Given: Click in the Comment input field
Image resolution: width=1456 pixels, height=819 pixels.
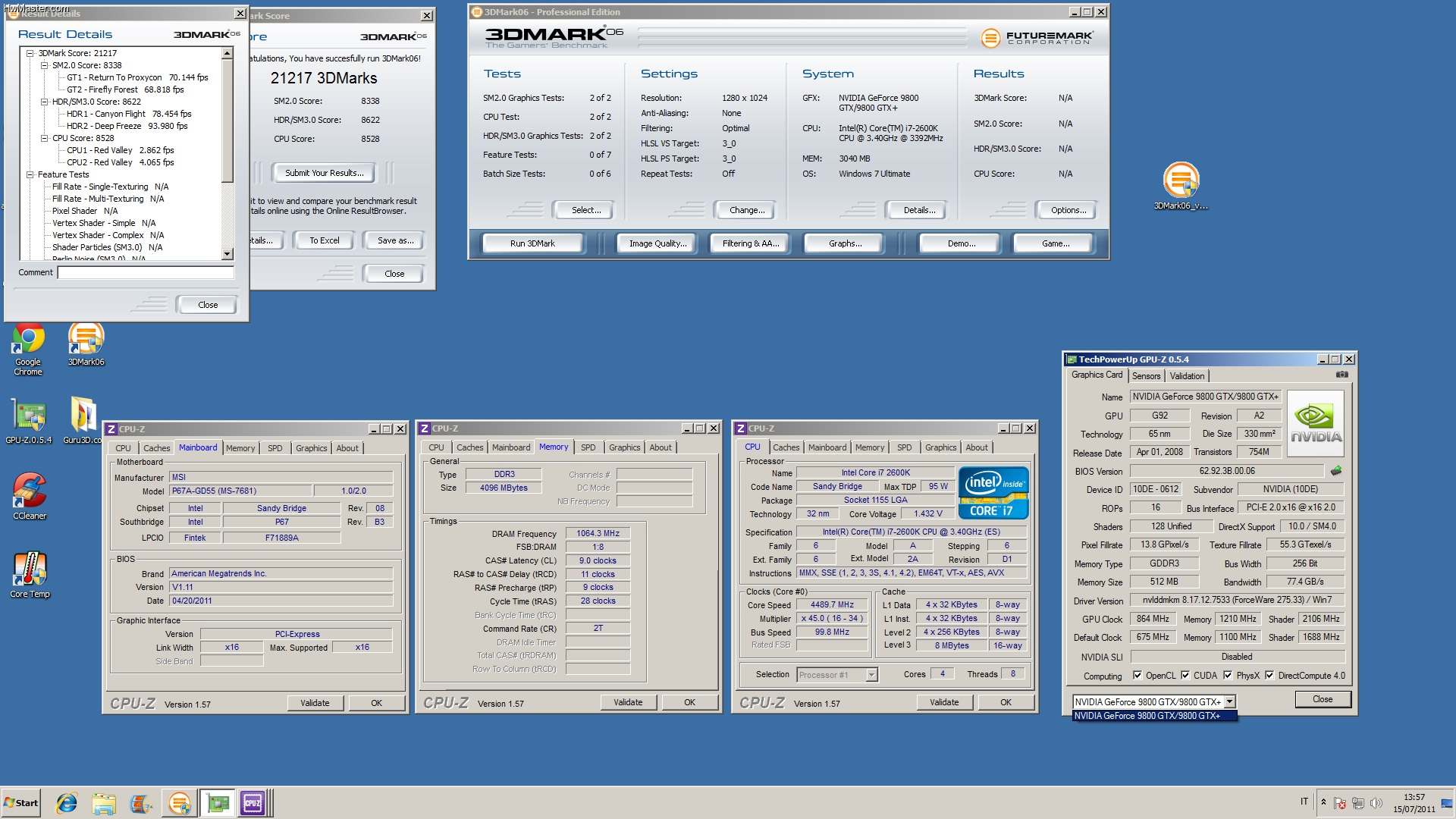Looking at the screenshot, I should pyautogui.click(x=146, y=272).
